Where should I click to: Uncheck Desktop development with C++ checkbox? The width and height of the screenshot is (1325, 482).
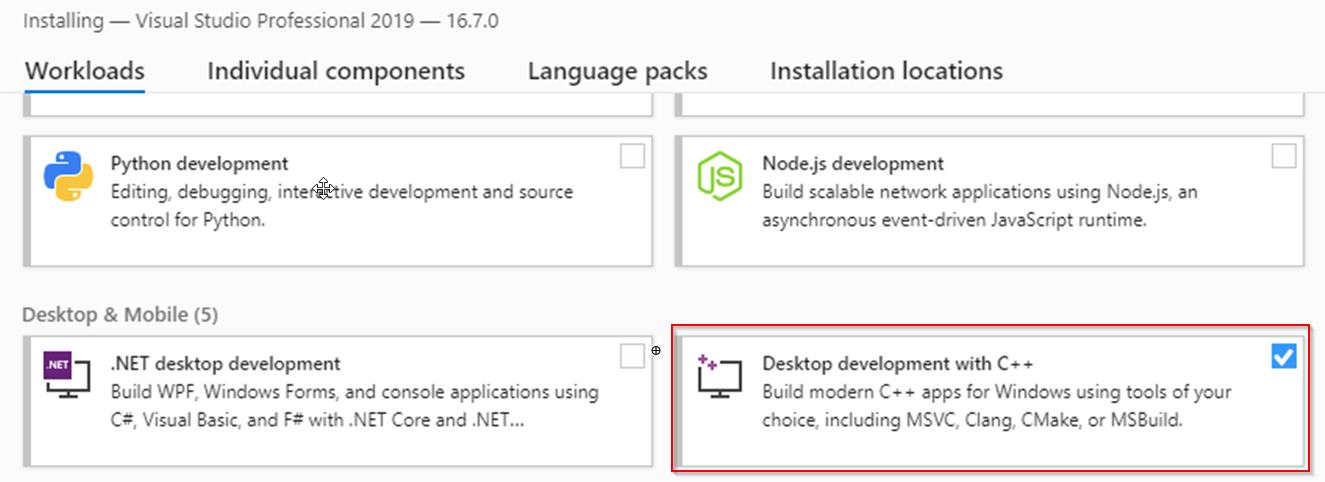click(x=1284, y=356)
